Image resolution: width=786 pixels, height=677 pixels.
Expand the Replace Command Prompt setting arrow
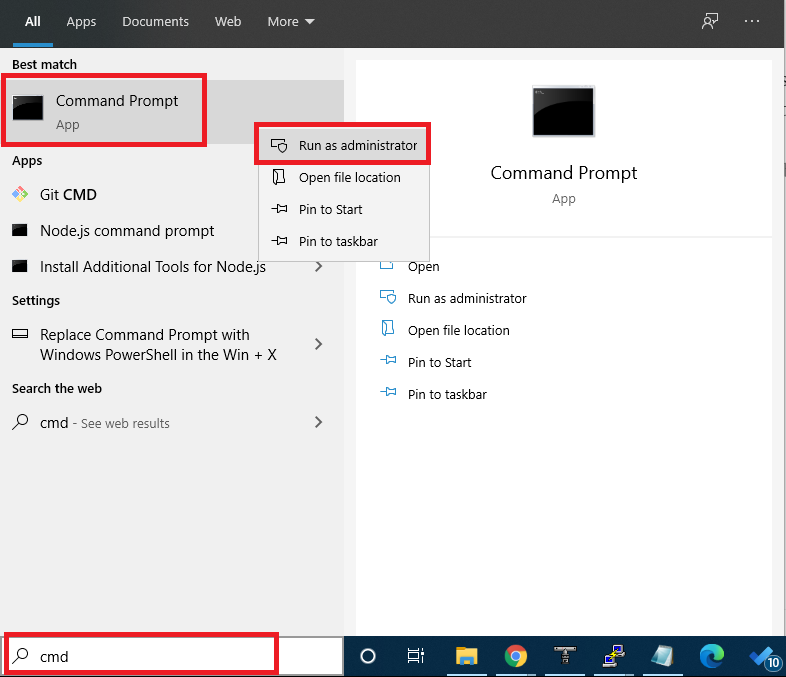[x=318, y=345]
